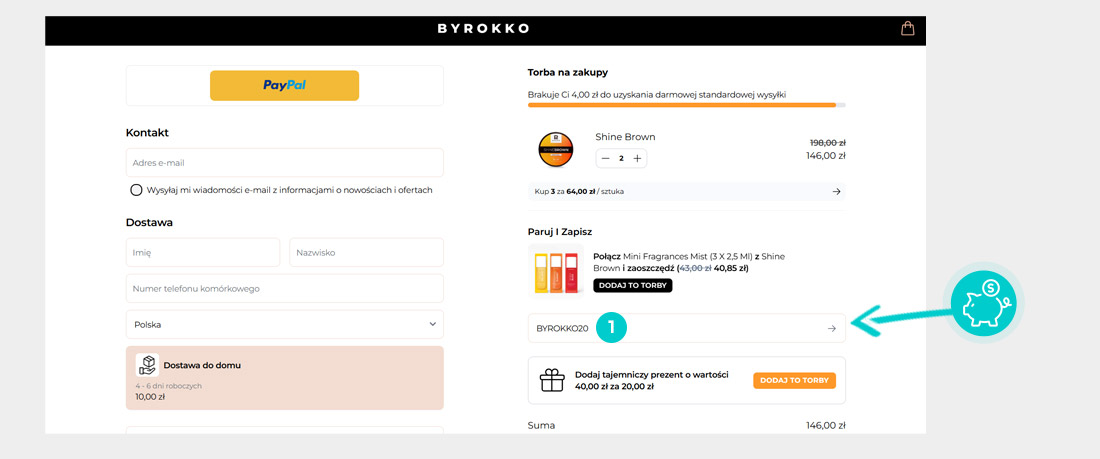
Task: Click the free shipping progress bar
Action: pos(686,105)
